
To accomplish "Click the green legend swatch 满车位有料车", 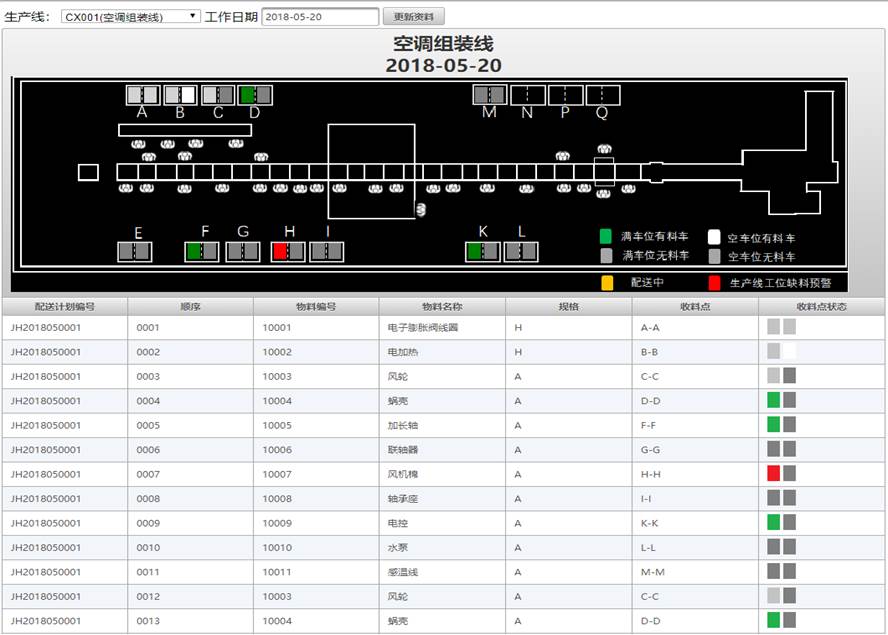I will [x=605, y=237].
